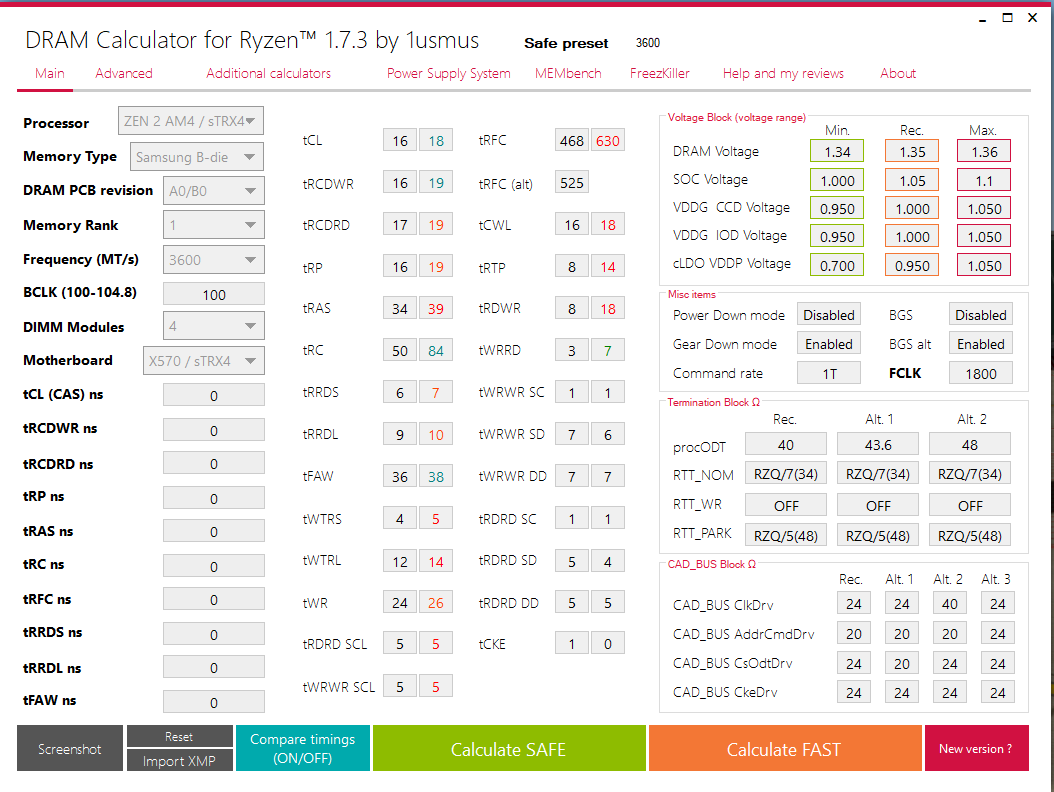Open the Advanced tab
1054x792 pixels.
(124, 73)
